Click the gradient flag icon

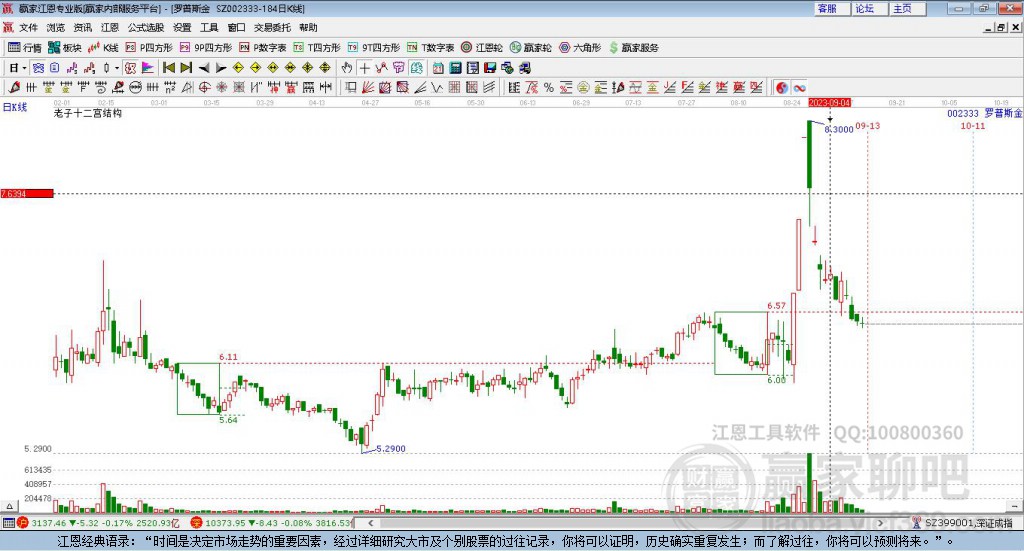pos(148,68)
